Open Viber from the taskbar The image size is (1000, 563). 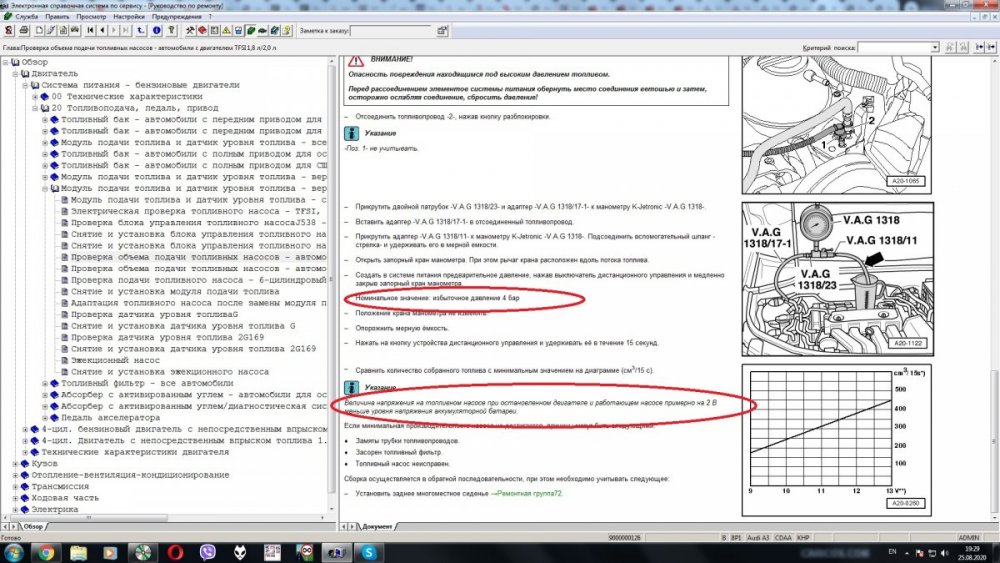207,551
